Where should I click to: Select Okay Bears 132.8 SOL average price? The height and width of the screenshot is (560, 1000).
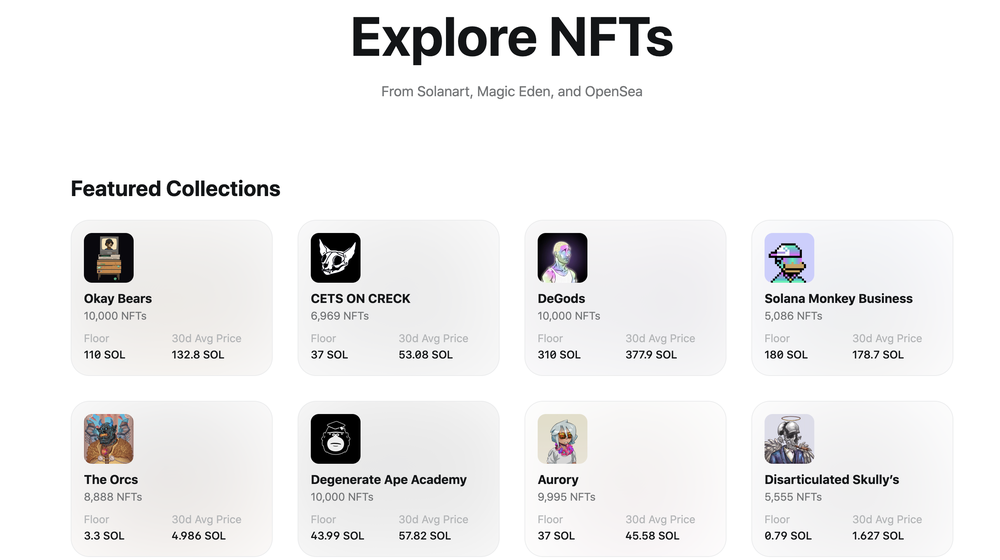[198, 355]
